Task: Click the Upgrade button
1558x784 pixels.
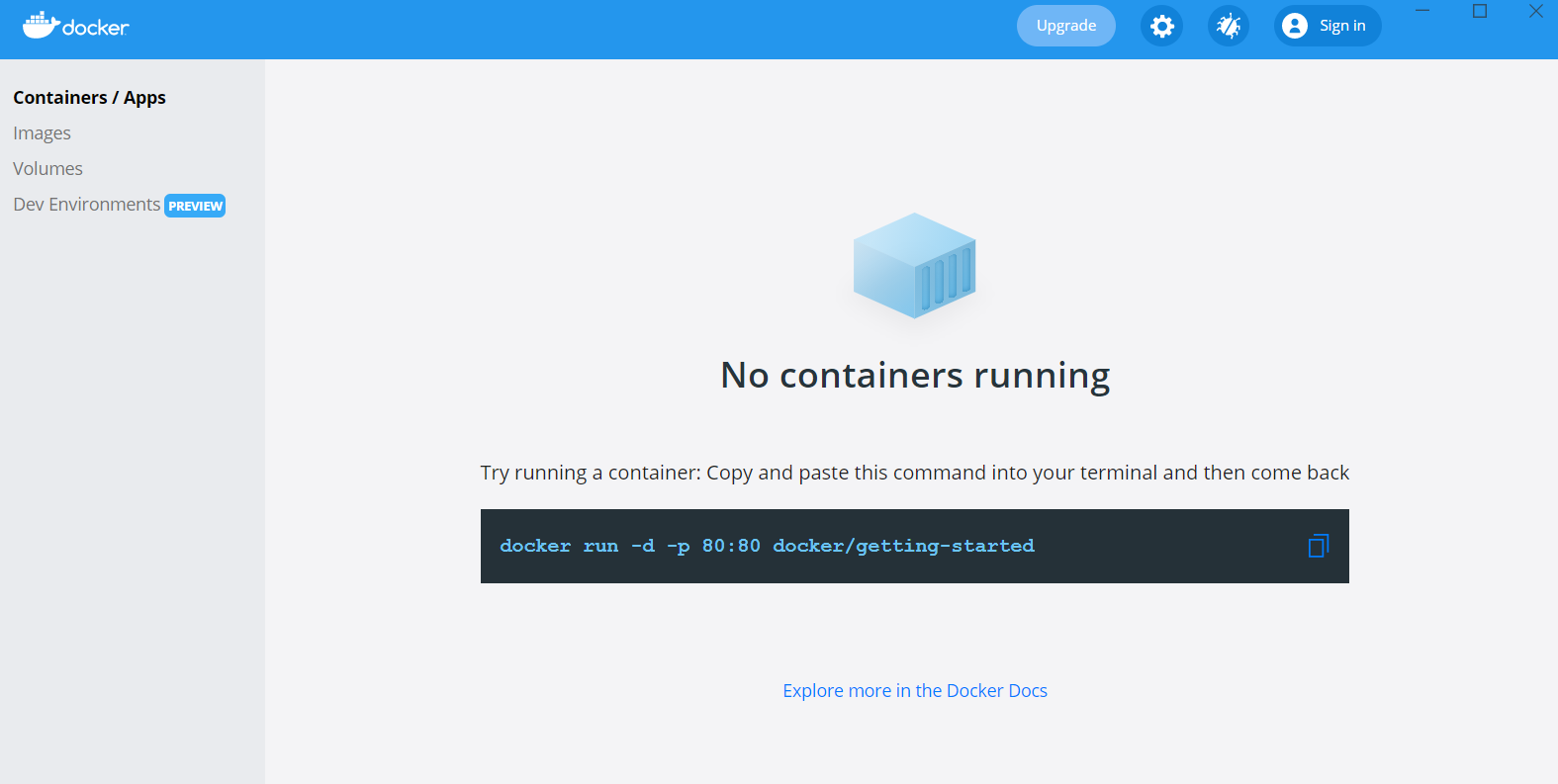Action: (1066, 26)
